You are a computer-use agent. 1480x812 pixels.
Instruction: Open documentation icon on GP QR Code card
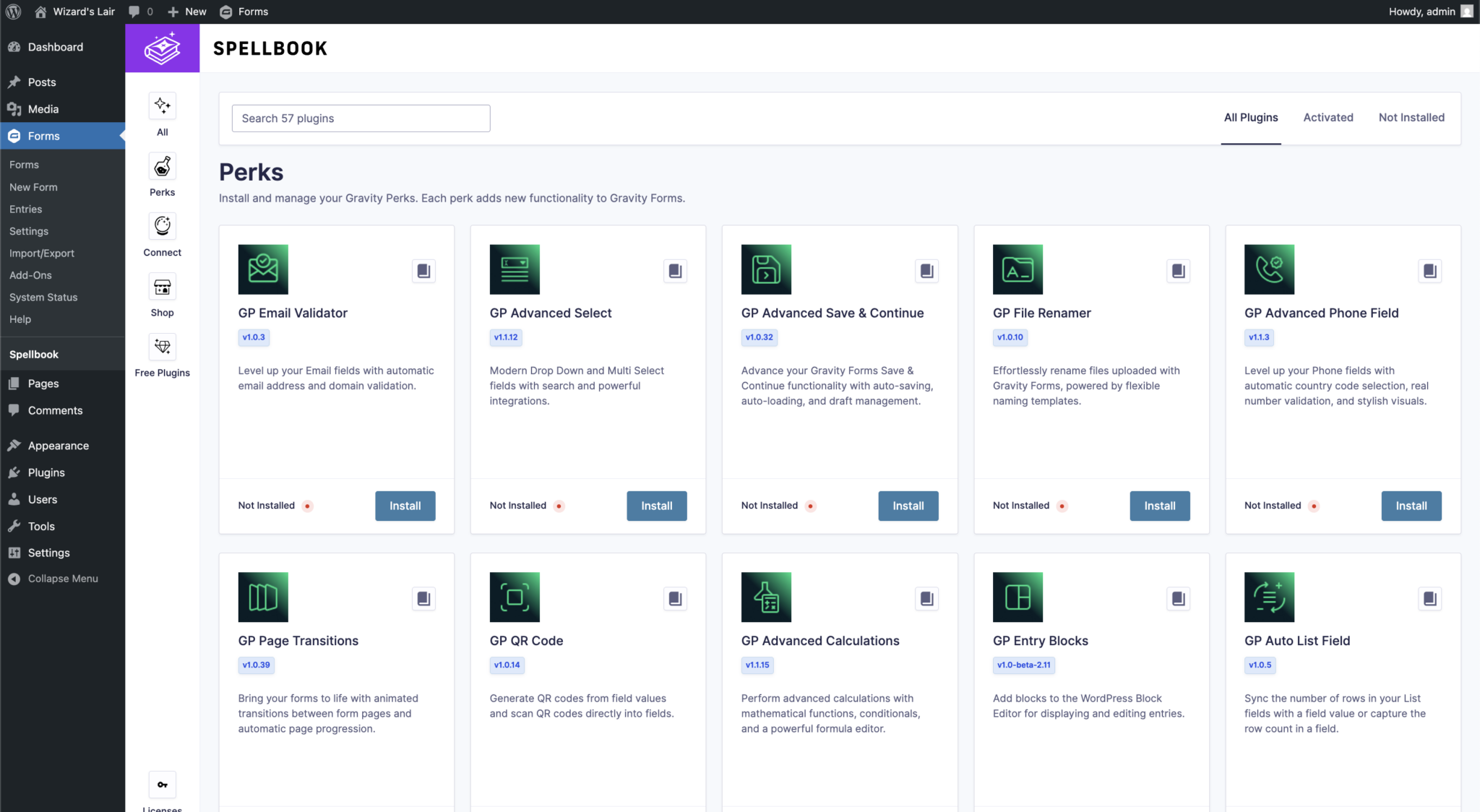(x=675, y=599)
